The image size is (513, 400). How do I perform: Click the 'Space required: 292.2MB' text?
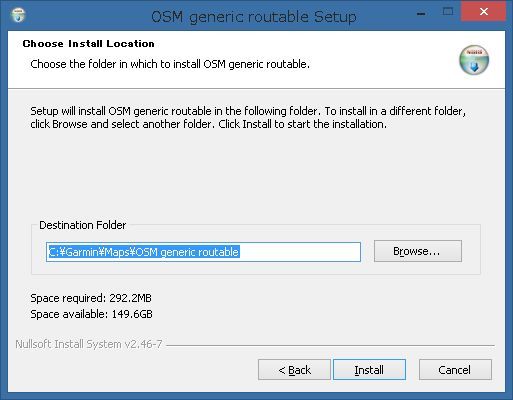[91, 298]
